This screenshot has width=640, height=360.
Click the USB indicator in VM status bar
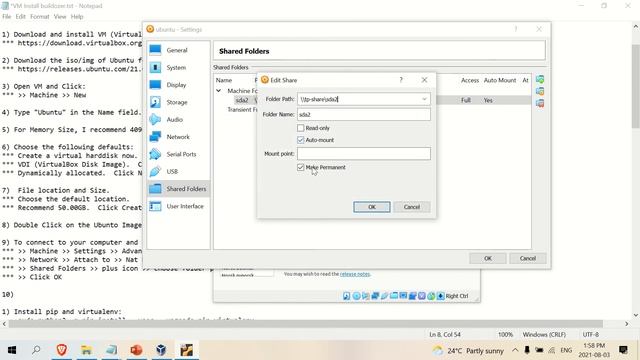384,296
